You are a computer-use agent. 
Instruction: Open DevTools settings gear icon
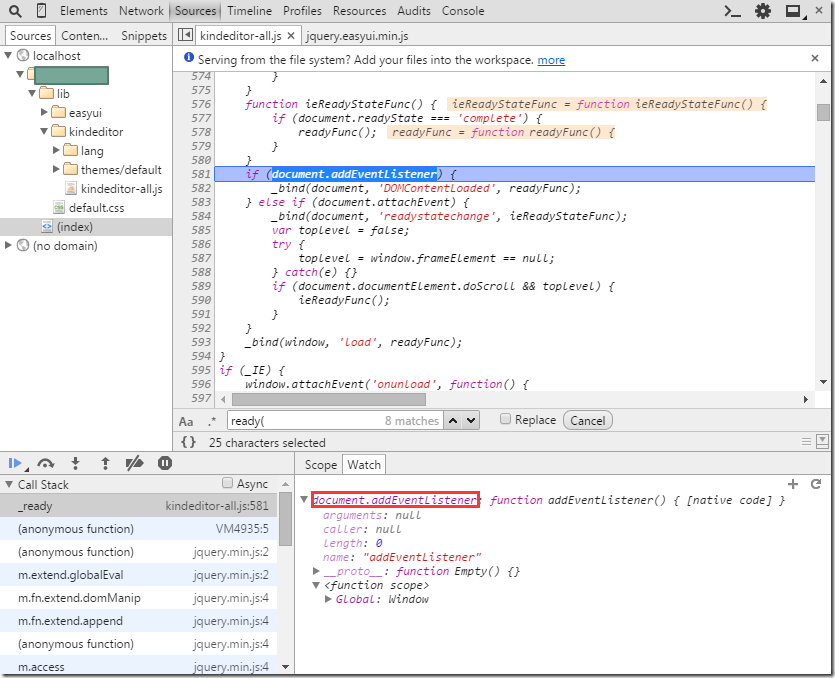coord(763,11)
